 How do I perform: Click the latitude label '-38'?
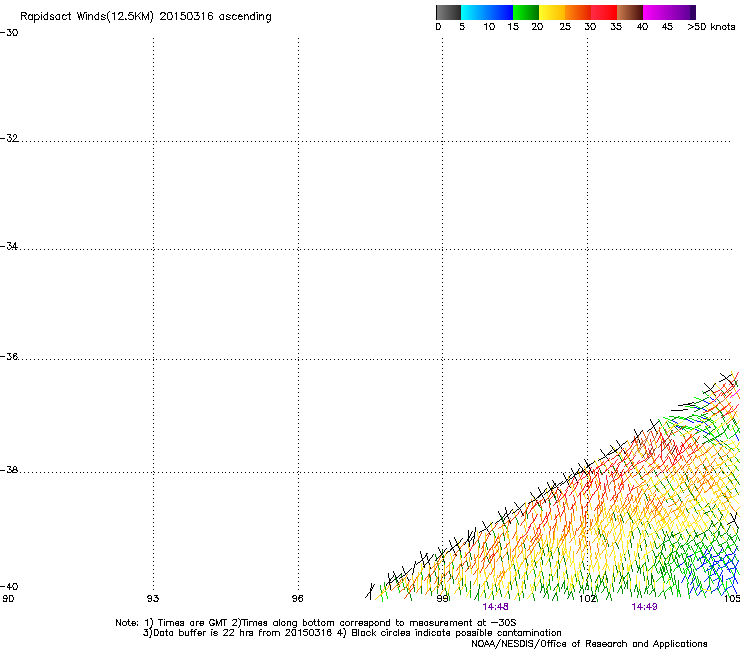(9, 470)
